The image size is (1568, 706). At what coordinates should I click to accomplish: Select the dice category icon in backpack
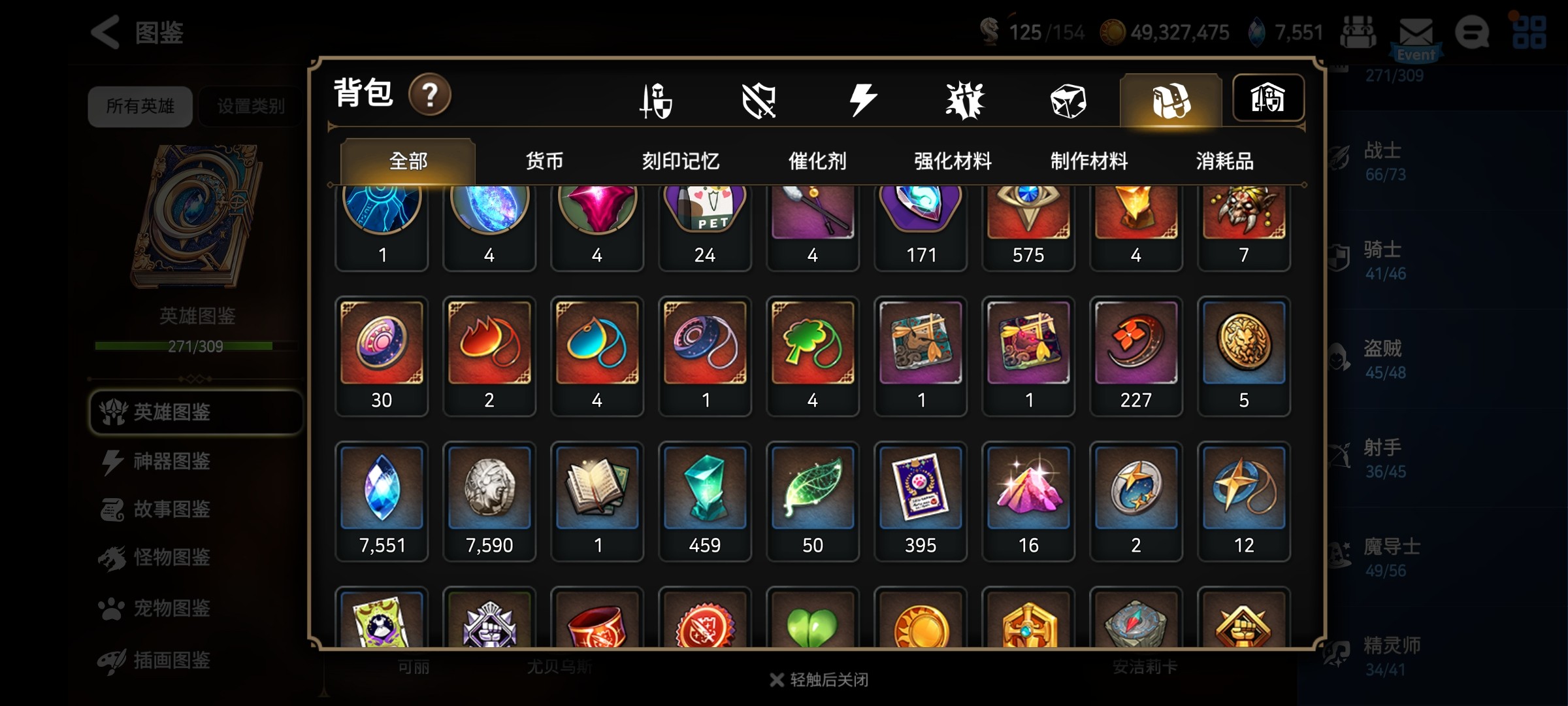[1068, 101]
